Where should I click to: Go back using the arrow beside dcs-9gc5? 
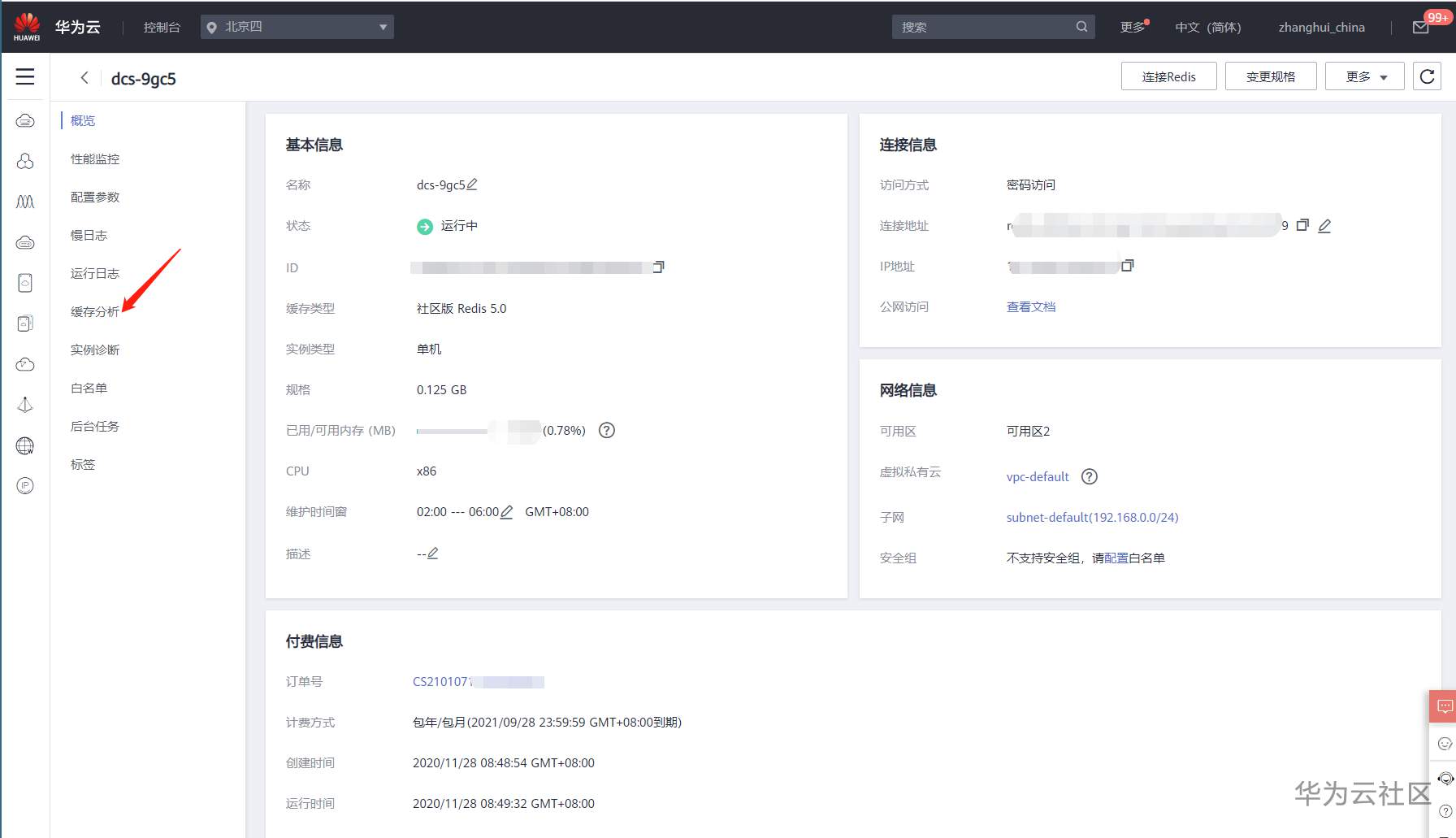pyautogui.click(x=84, y=77)
